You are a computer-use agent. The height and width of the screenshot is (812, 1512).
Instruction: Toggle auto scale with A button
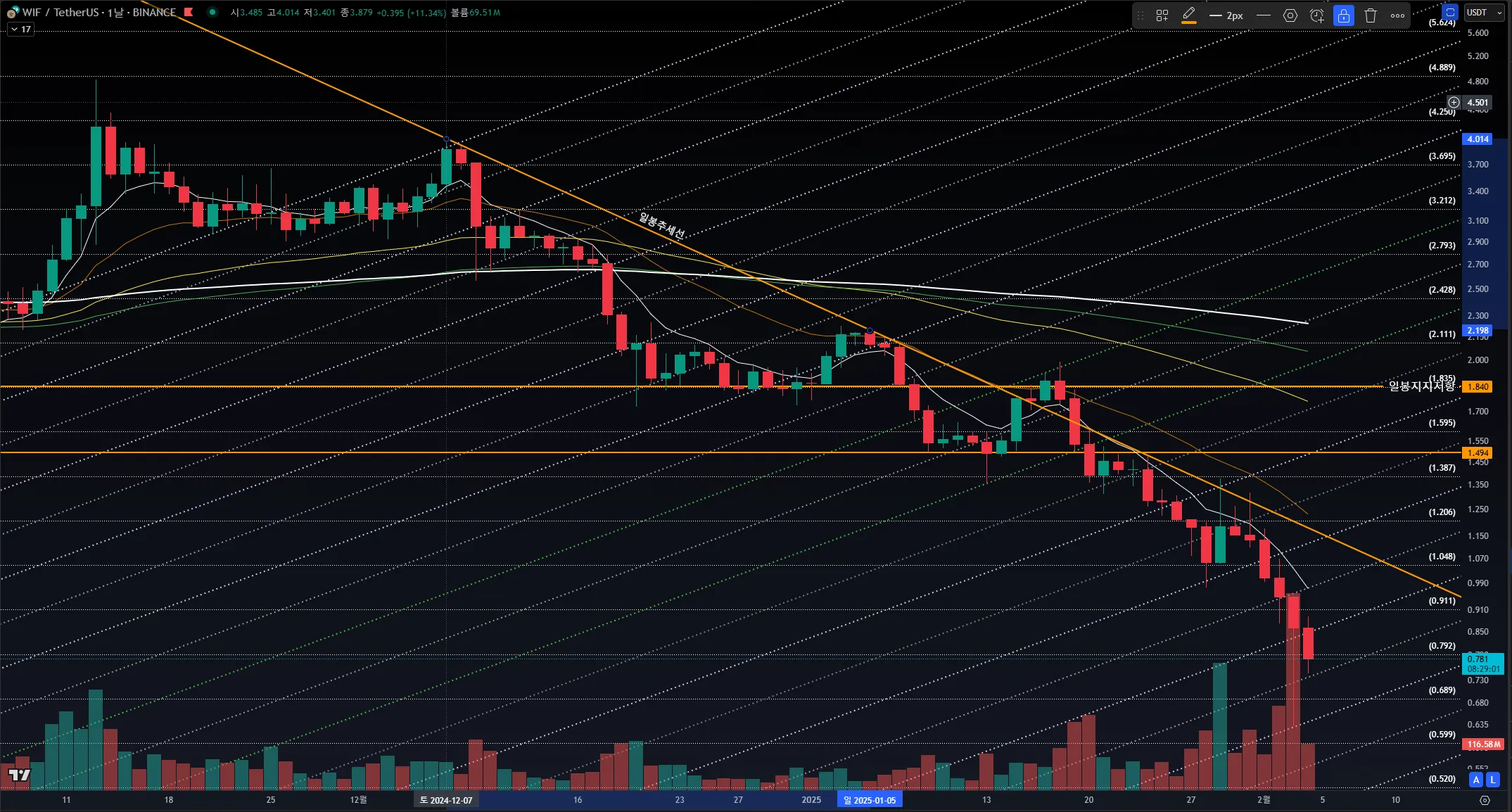point(1476,779)
